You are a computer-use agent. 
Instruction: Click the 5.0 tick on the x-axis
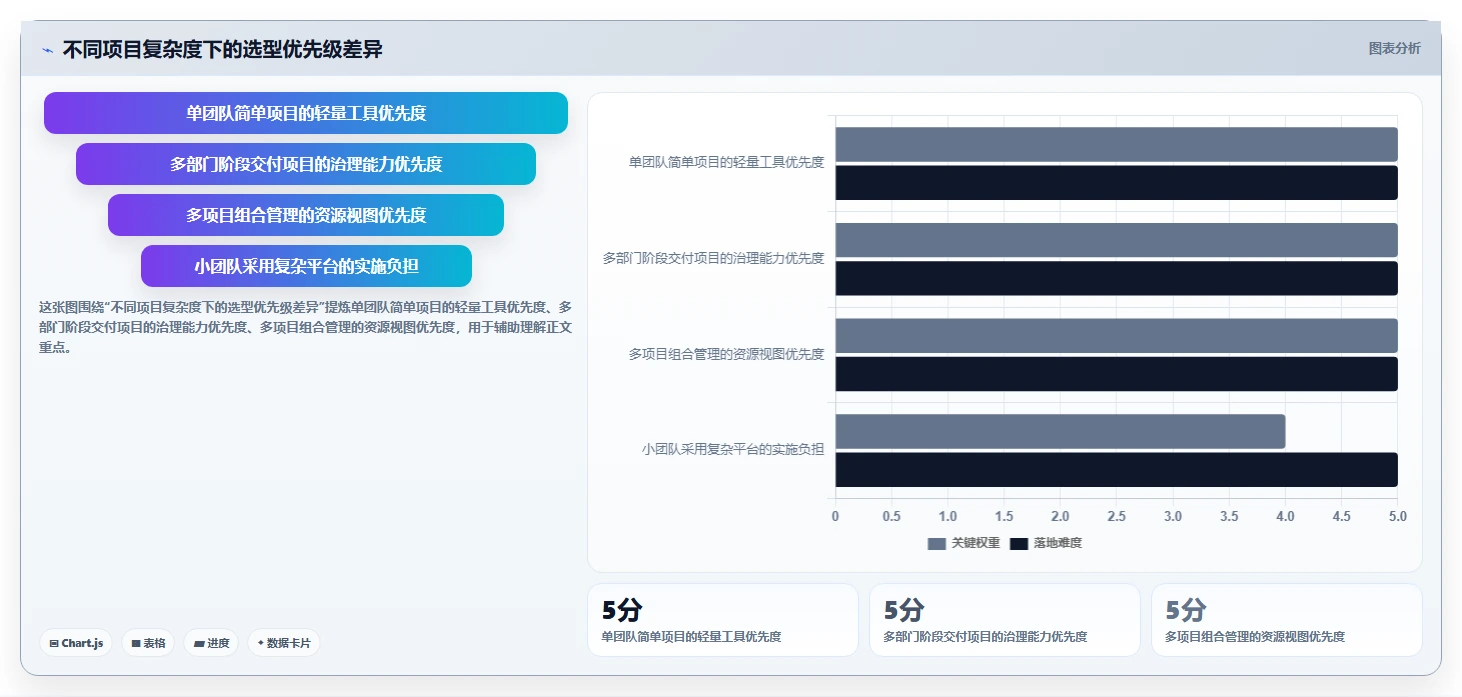[x=1398, y=516]
